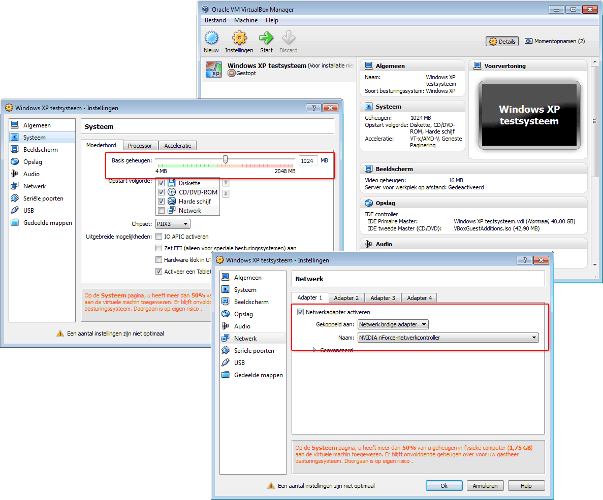This screenshot has height=500, width=603.
Task: Click help question-mark button of System settings window
Action: click(314, 108)
